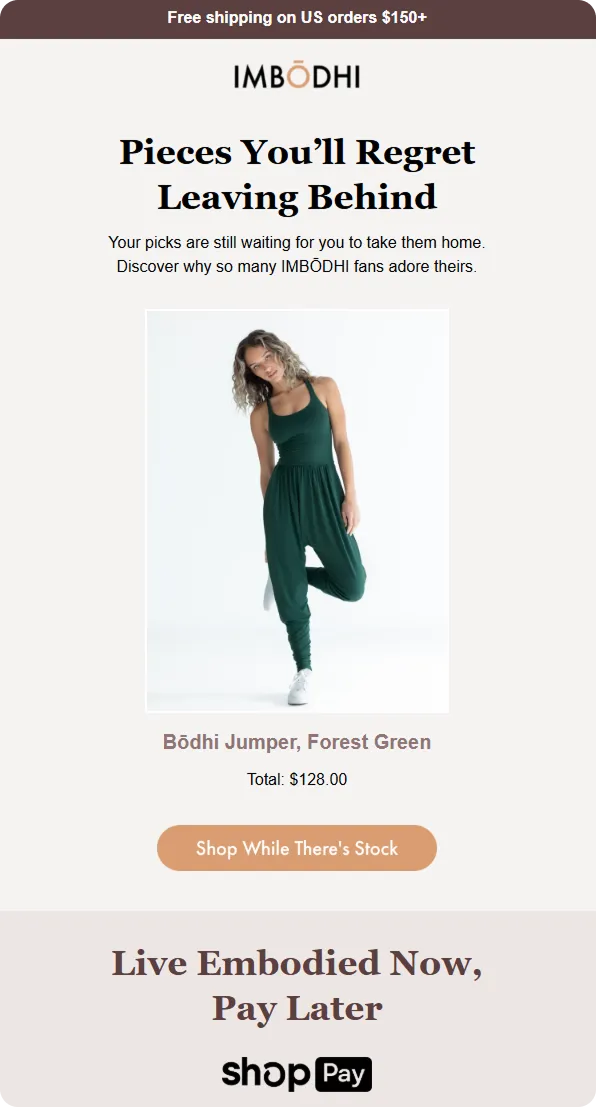Click the orange Ō letter in the logo
Screen dimensions: 596x1107
pos(299,76)
